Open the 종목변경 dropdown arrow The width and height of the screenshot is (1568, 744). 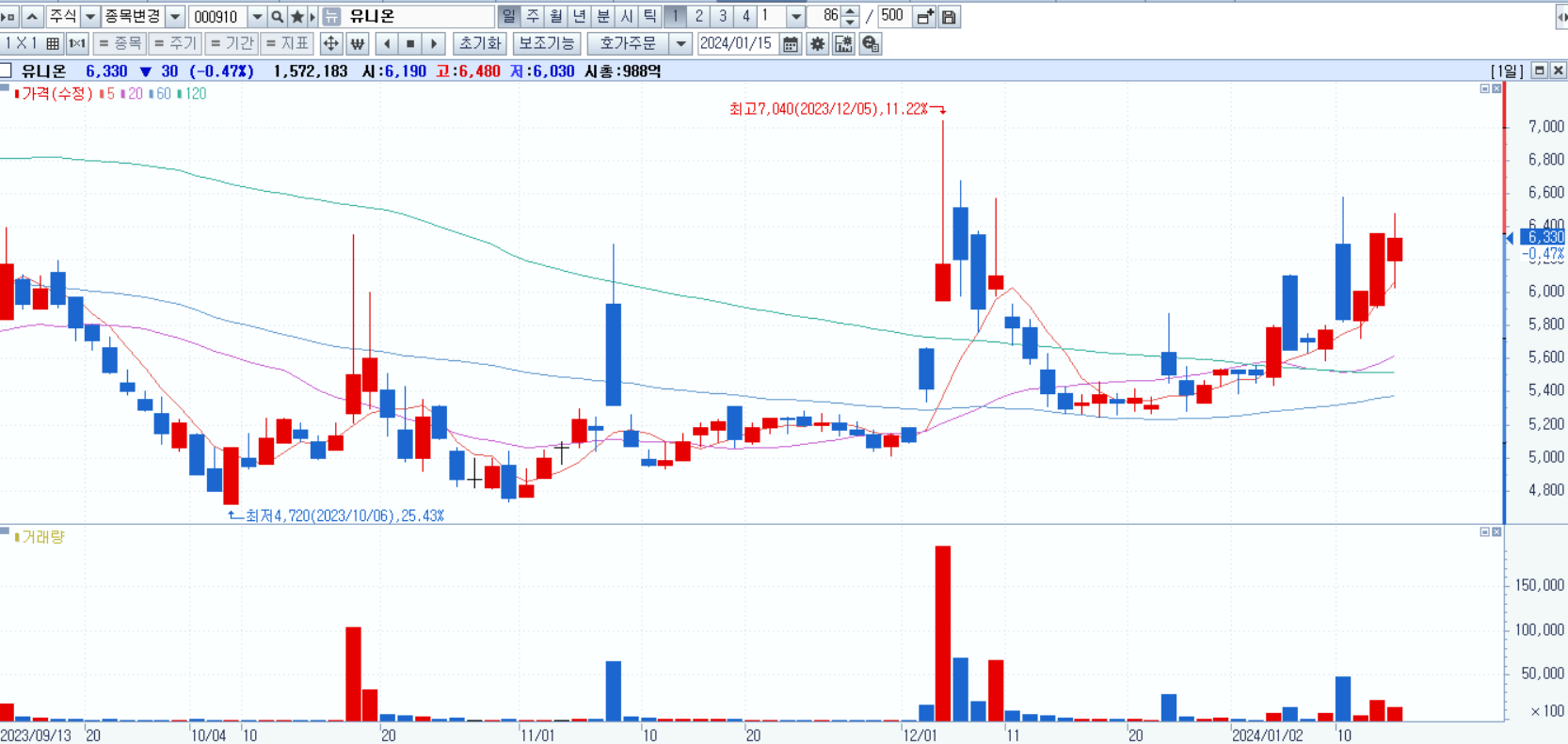(x=175, y=17)
